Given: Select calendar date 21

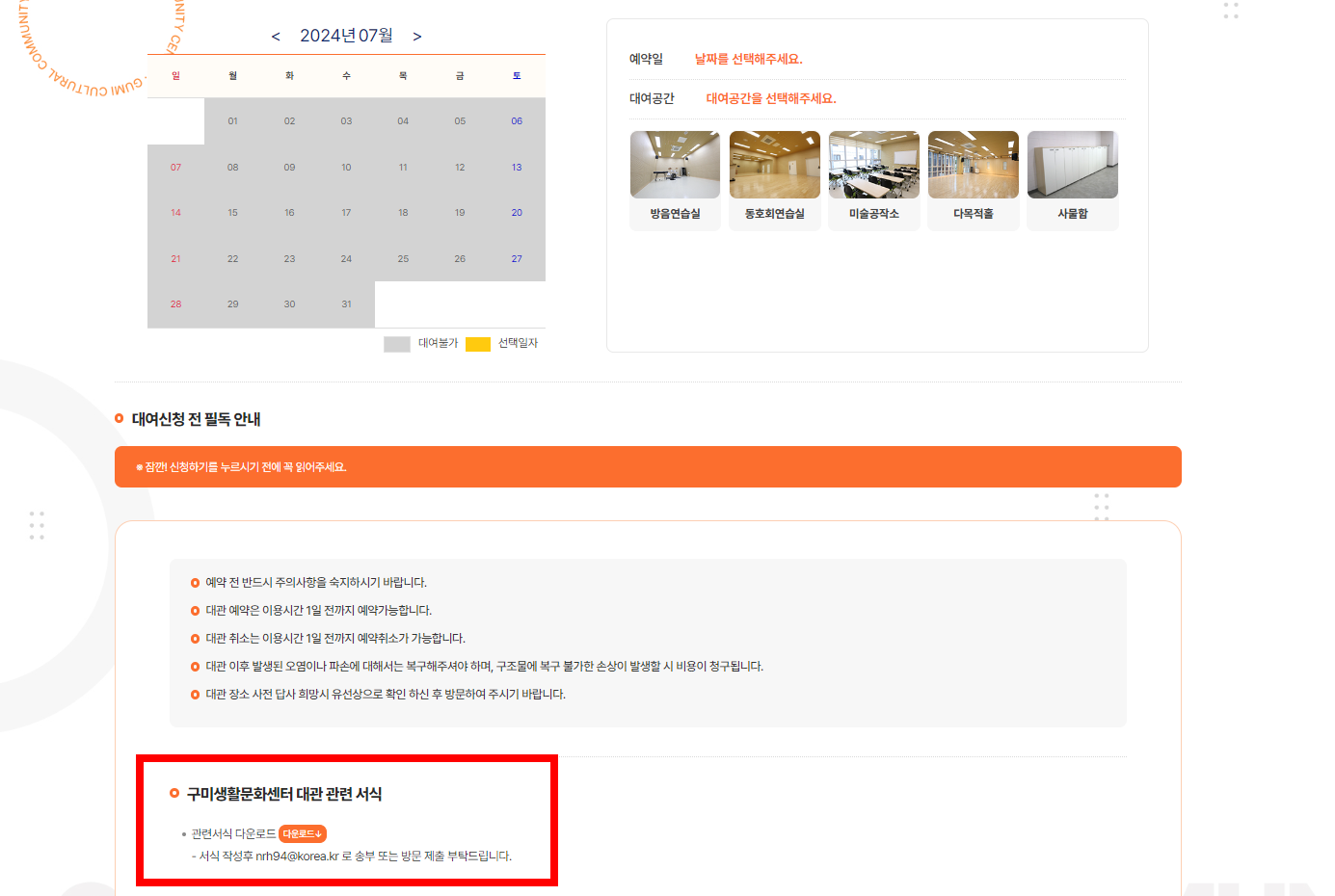Looking at the screenshot, I should click(175, 259).
